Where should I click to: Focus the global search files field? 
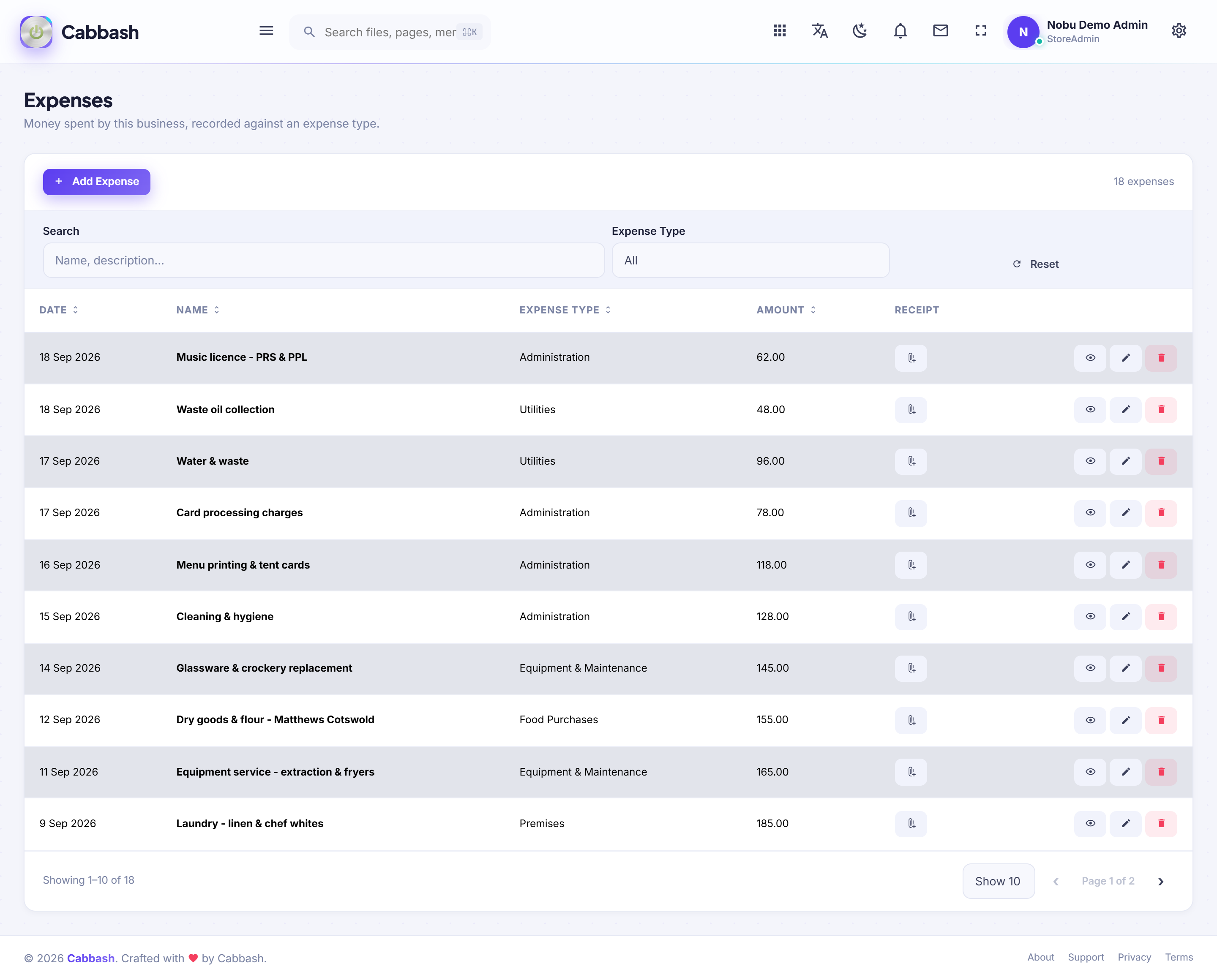(390, 32)
